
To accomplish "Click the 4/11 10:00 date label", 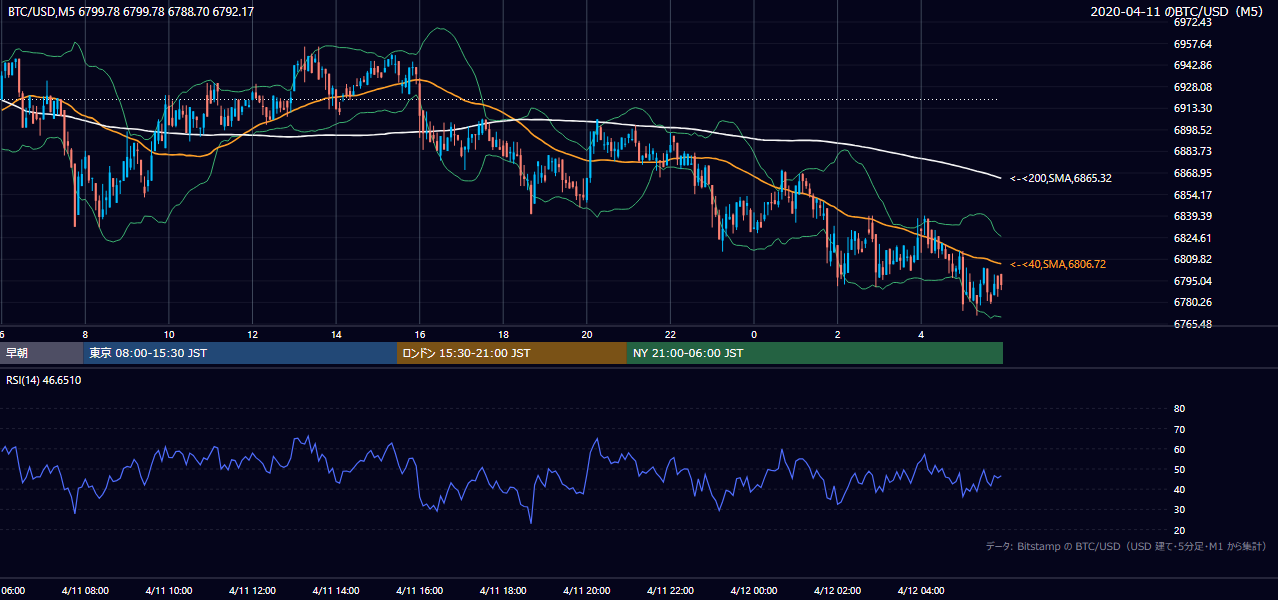I will 168,590.
